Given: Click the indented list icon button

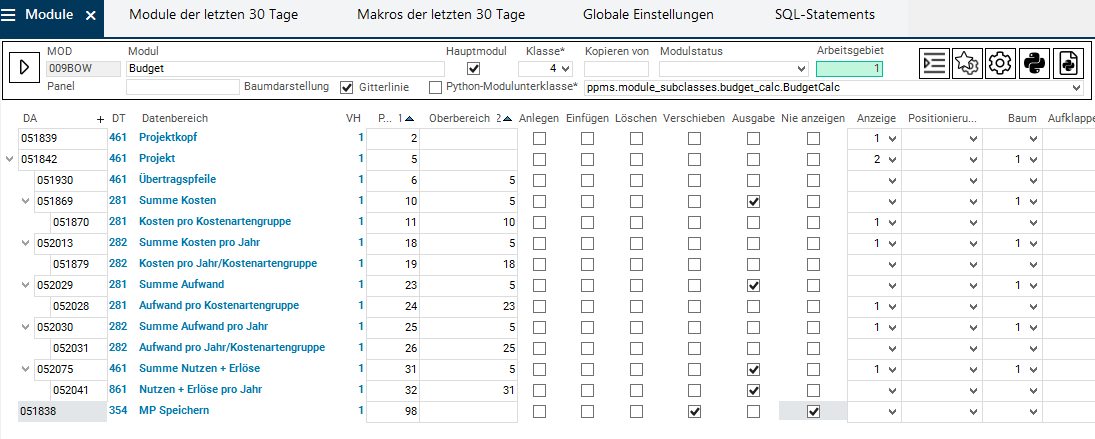Looking at the screenshot, I should (x=934, y=63).
